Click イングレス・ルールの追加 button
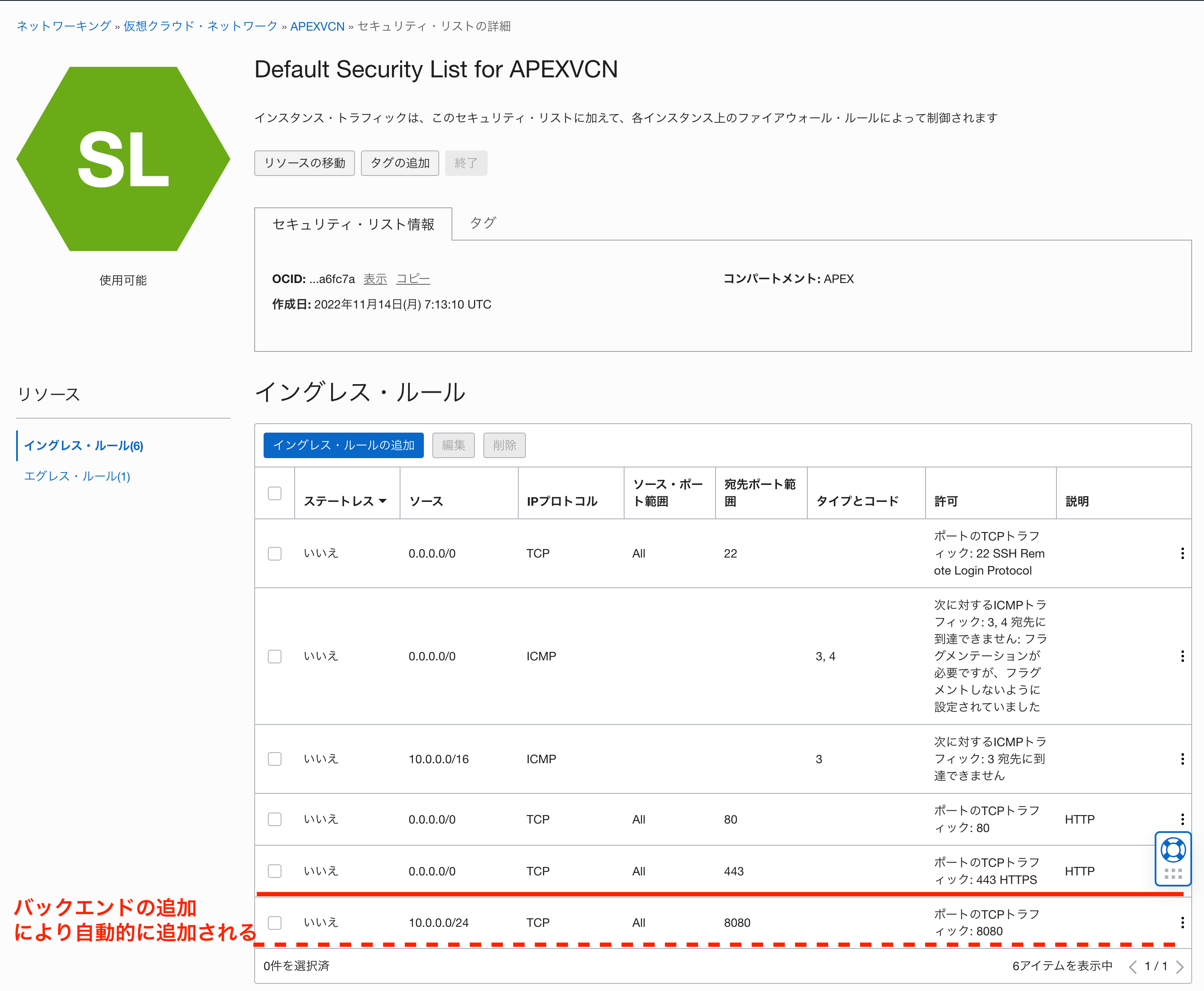This screenshot has width=1204, height=991. 343,445
